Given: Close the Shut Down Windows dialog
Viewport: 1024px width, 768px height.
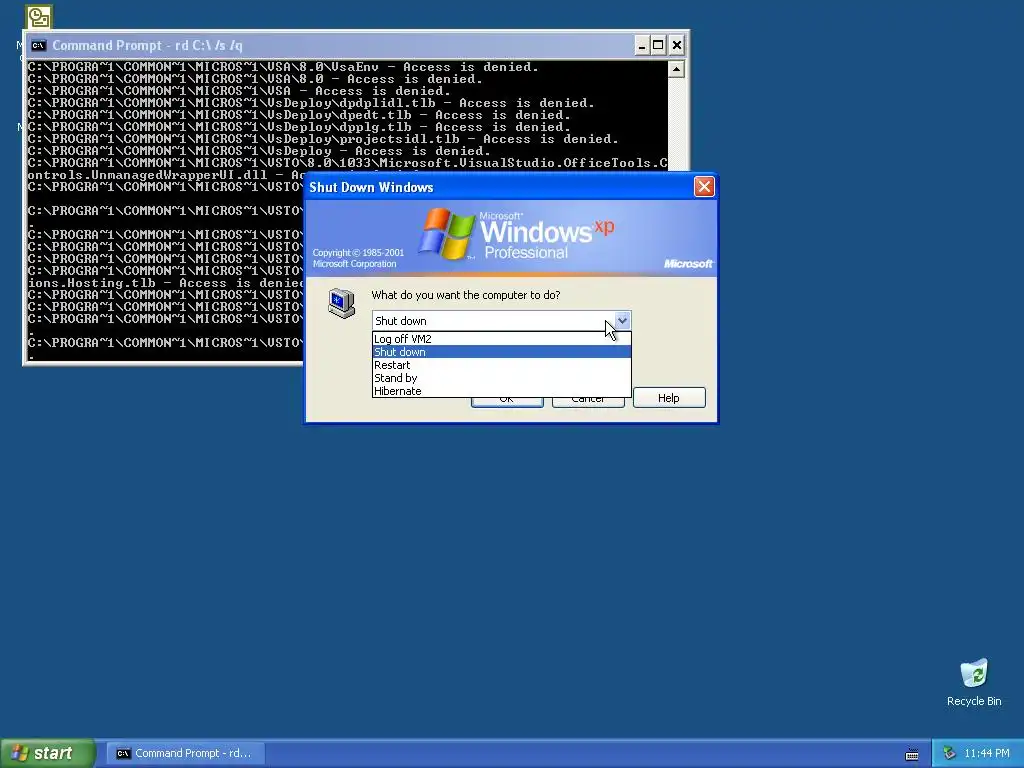Looking at the screenshot, I should [704, 187].
